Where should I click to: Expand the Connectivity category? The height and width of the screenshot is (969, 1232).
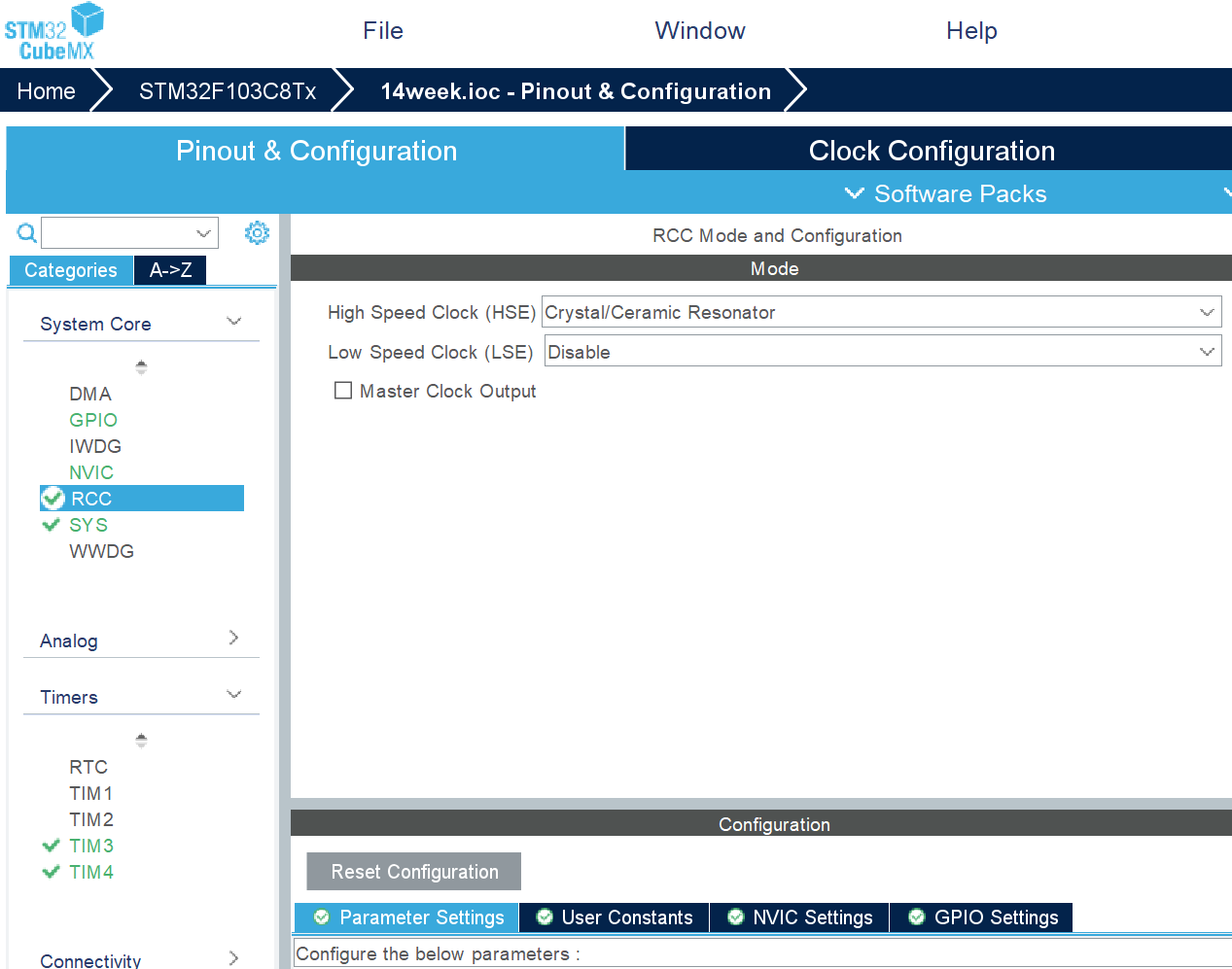tap(233, 958)
